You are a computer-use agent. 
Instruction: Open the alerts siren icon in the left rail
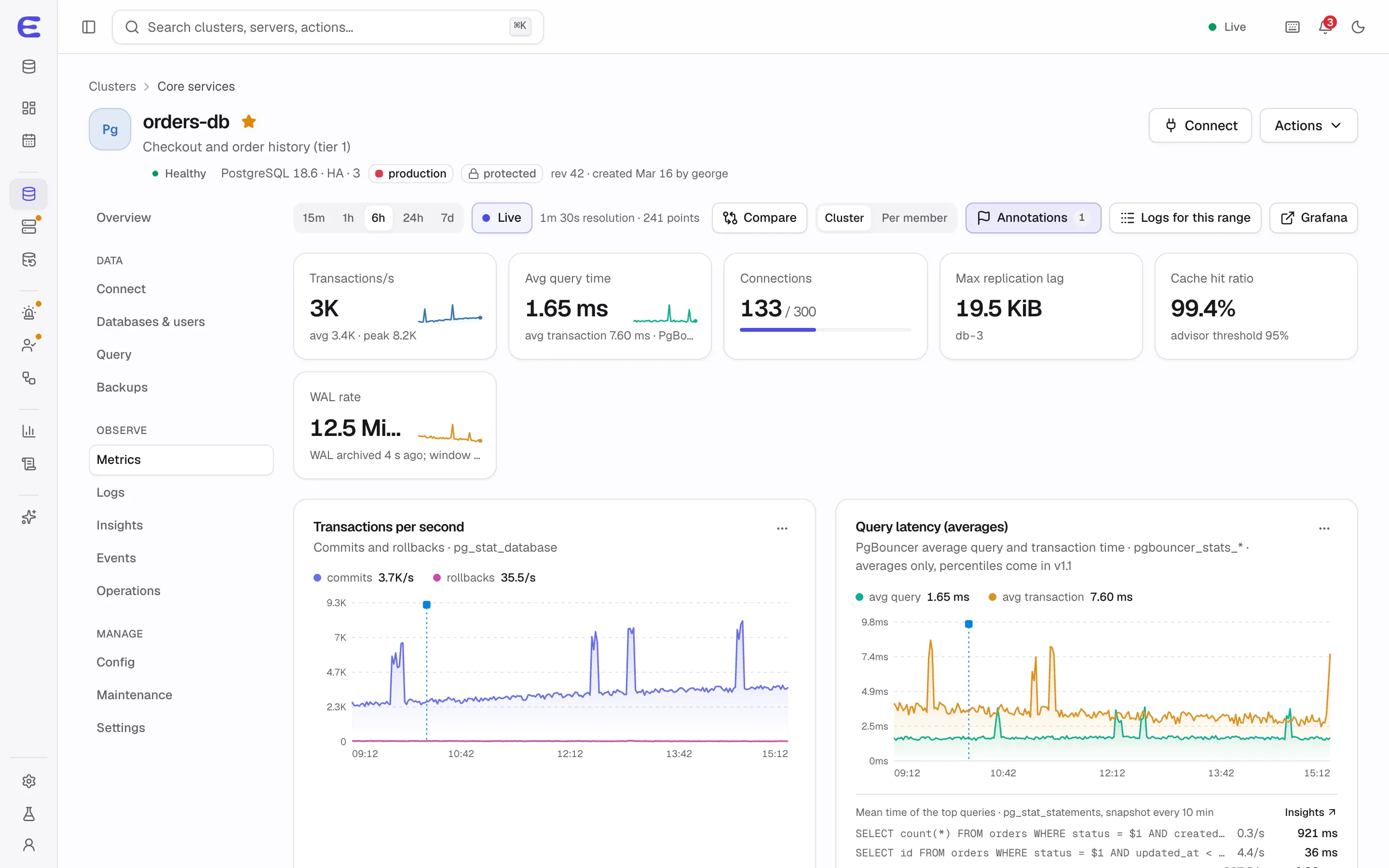(29, 312)
